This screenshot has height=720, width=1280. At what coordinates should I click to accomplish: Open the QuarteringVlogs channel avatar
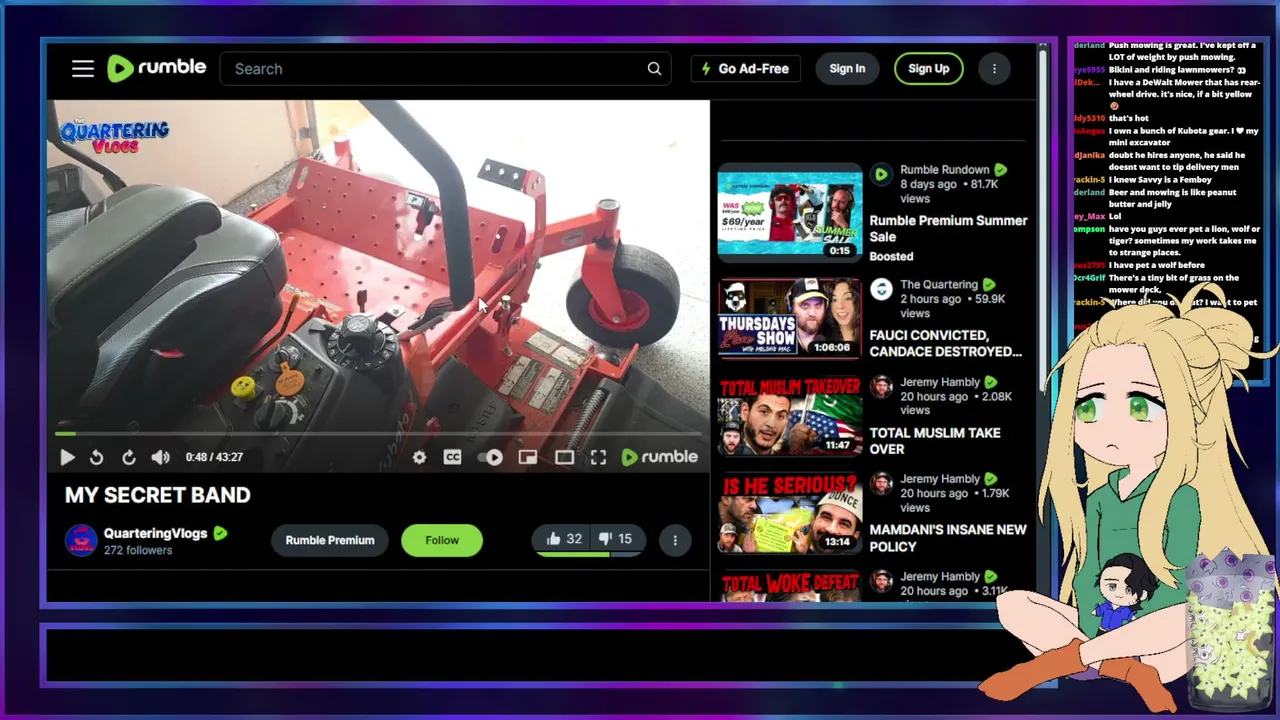click(x=81, y=540)
